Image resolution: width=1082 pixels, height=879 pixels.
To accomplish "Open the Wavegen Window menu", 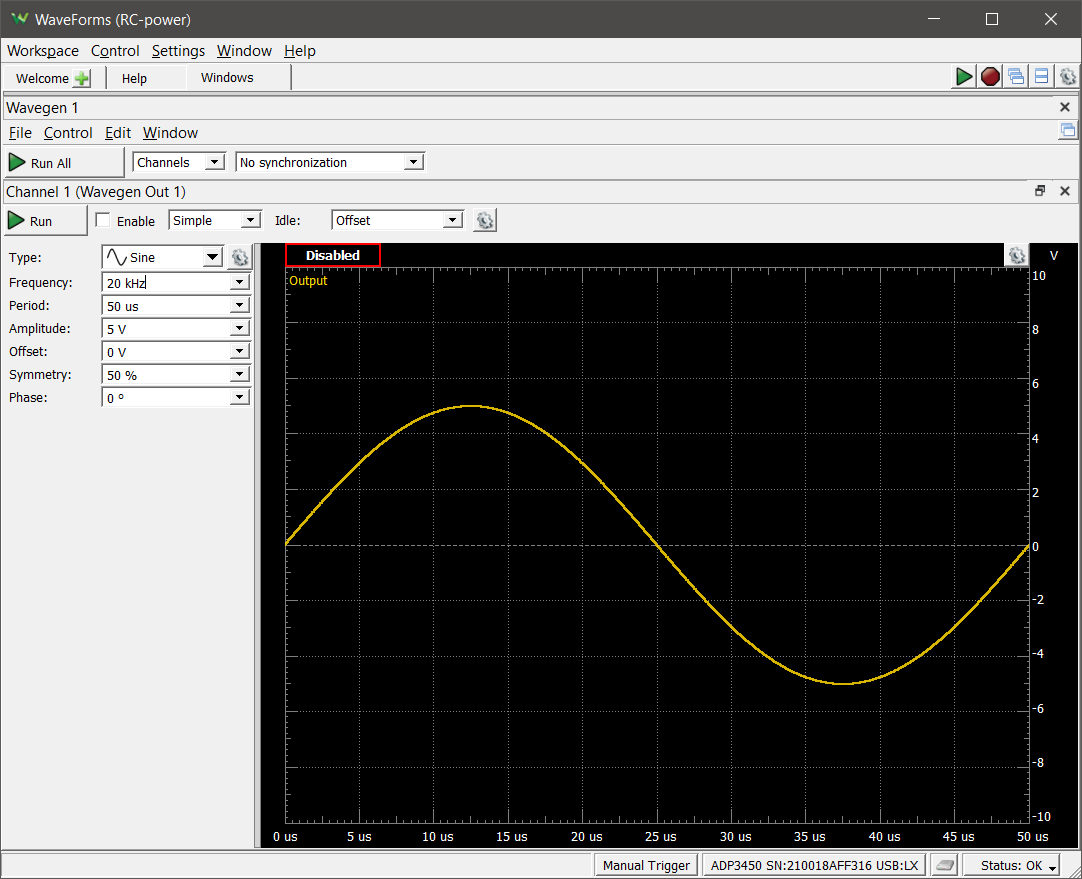I will tap(170, 132).
